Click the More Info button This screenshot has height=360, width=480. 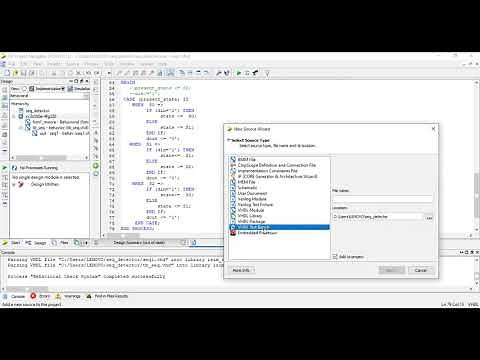(x=241, y=270)
